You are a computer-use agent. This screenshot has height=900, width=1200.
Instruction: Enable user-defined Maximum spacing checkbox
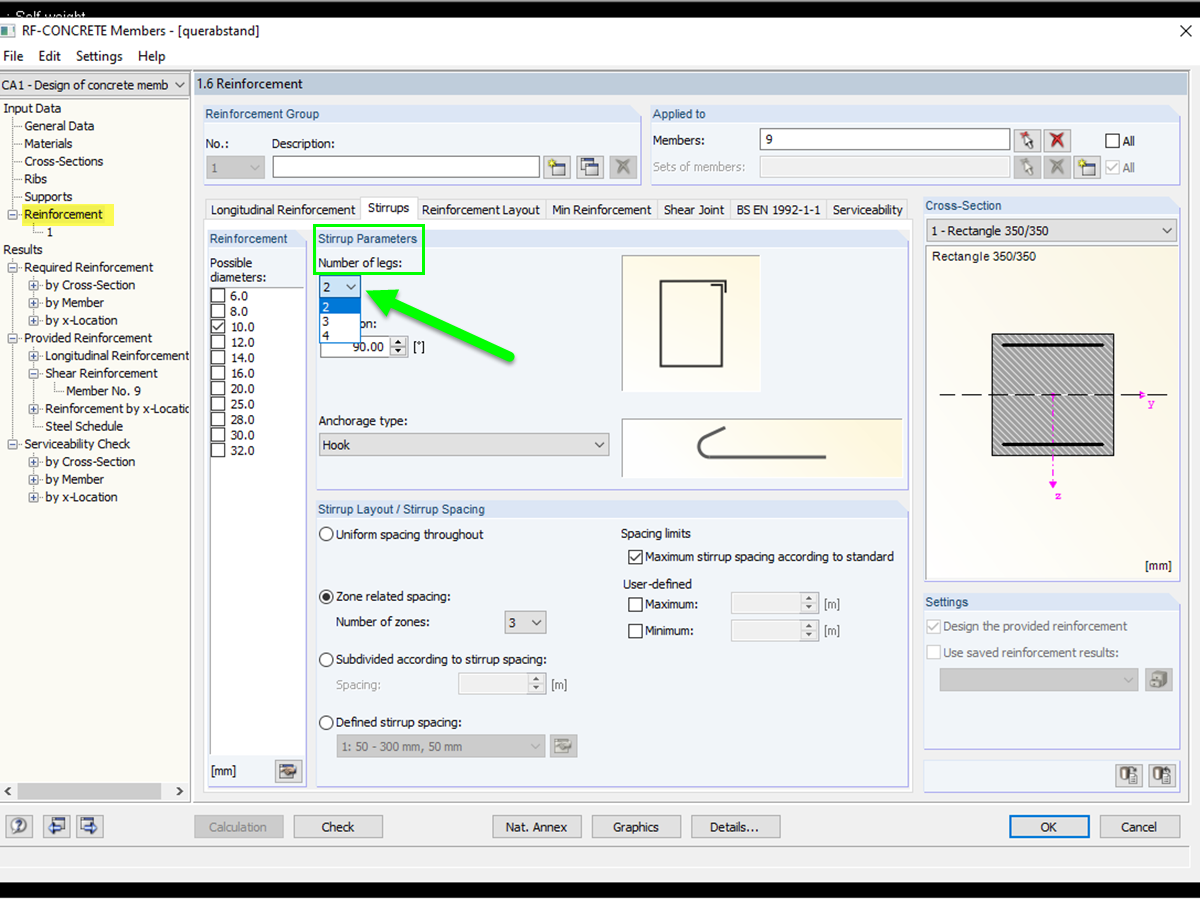[634, 604]
